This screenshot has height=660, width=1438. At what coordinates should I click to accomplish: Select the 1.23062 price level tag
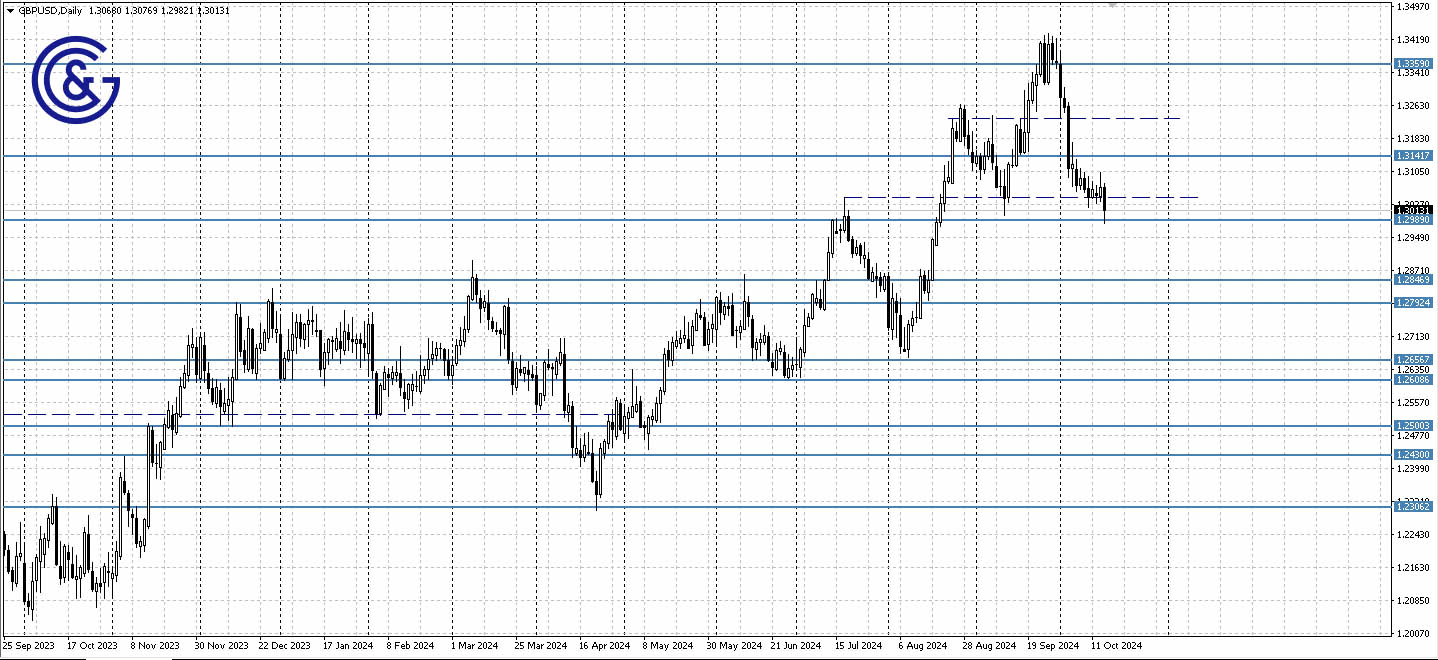click(1415, 507)
